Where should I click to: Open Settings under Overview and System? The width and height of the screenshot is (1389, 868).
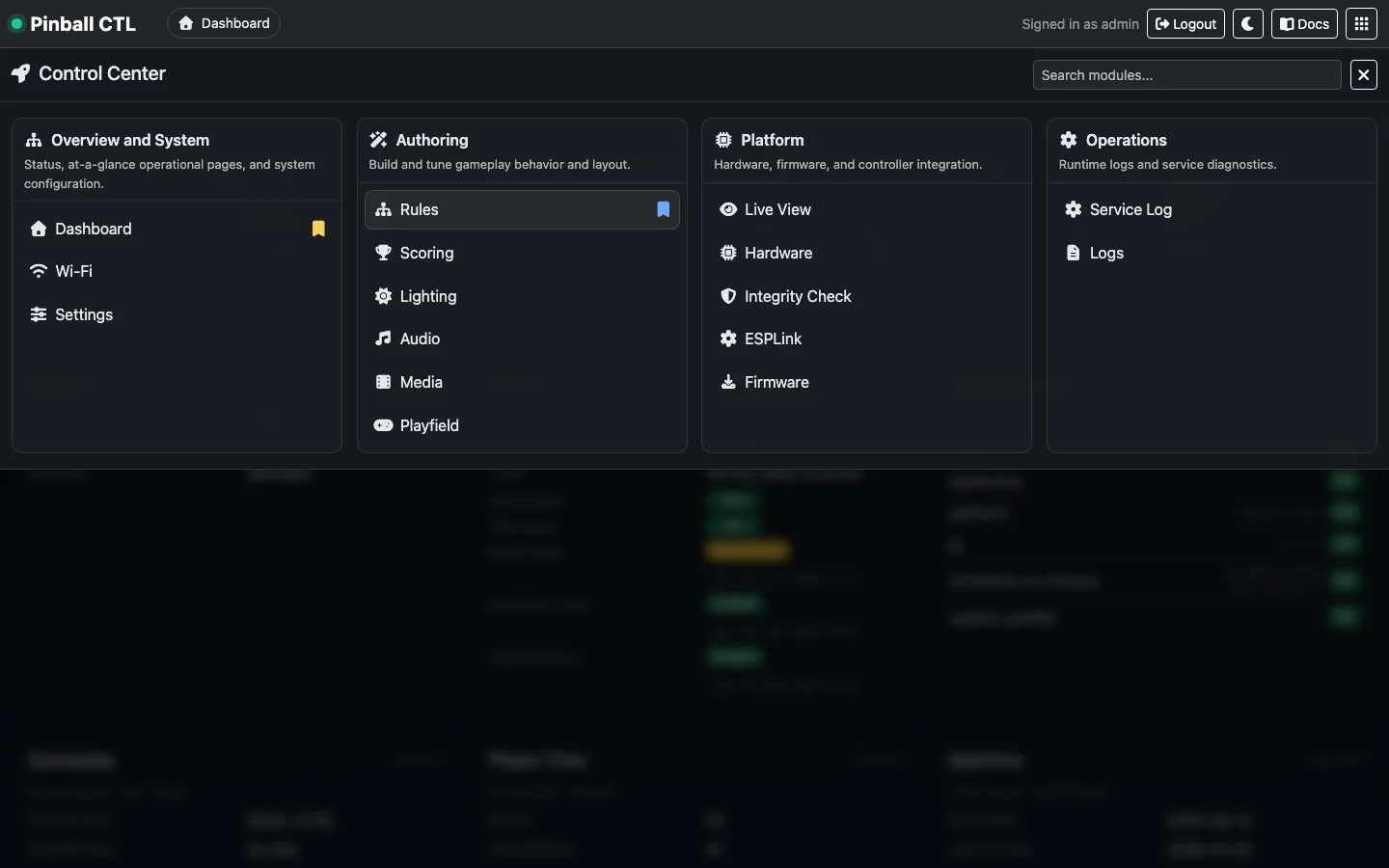(x=82, y=314)
